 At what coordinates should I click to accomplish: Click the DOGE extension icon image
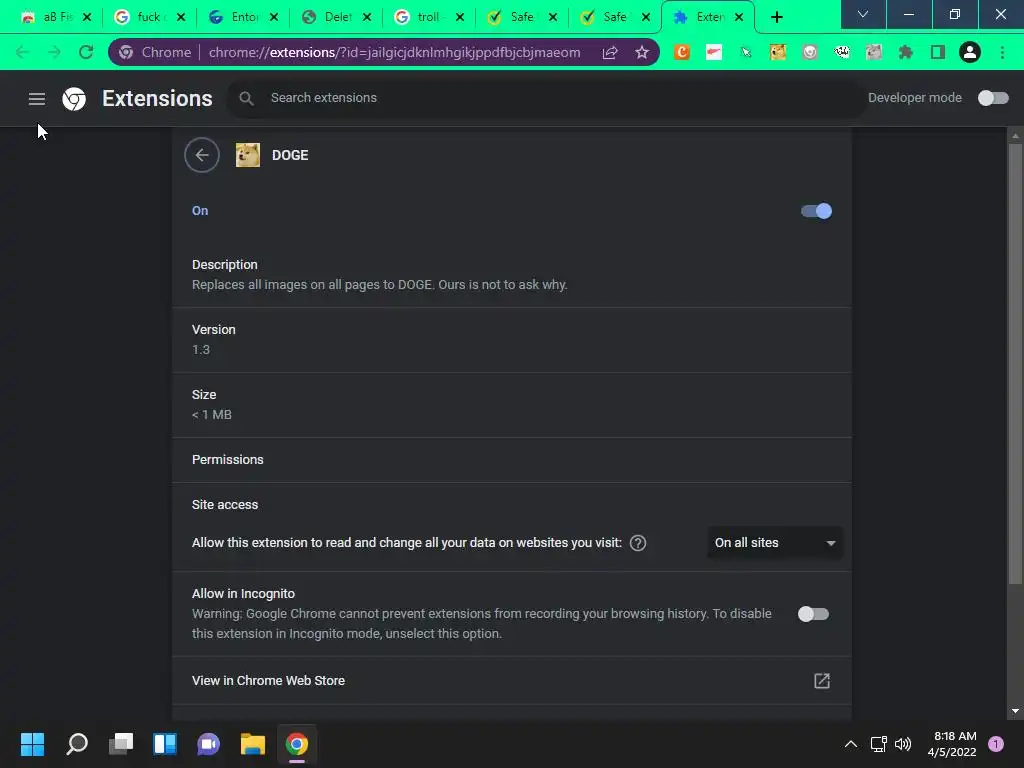(x=248, y=155)
